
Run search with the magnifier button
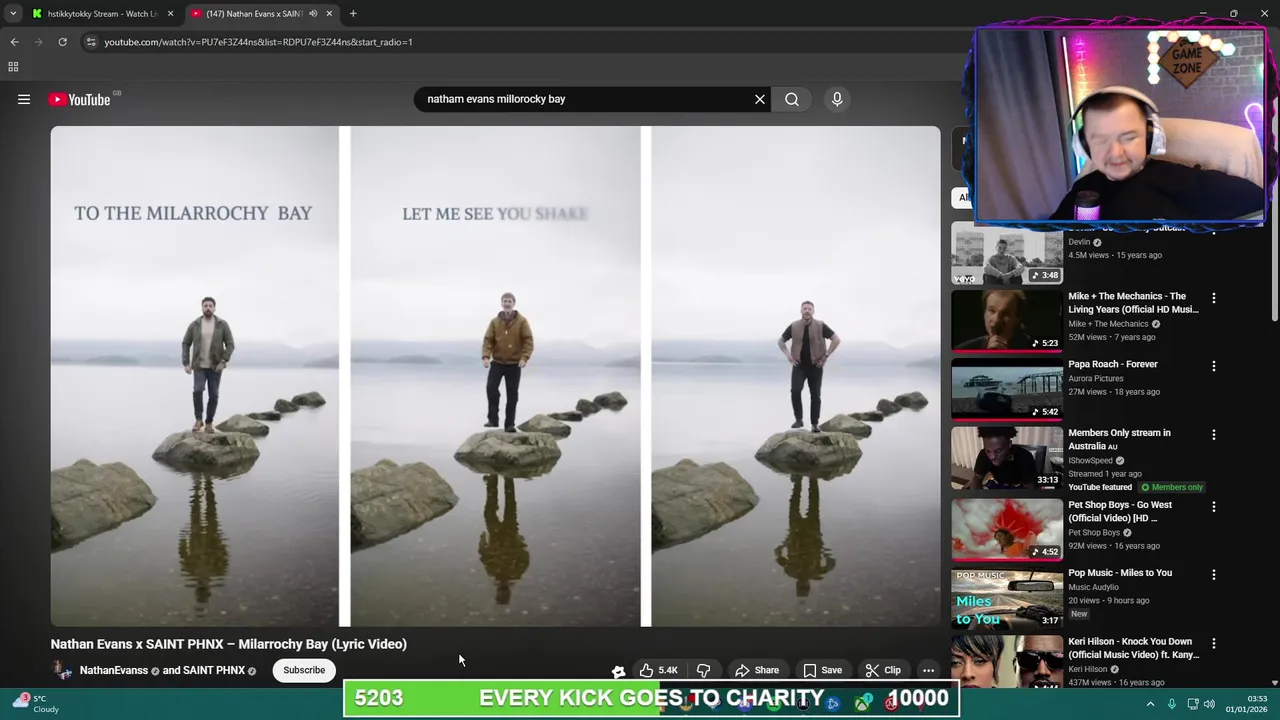click(792, 99)
